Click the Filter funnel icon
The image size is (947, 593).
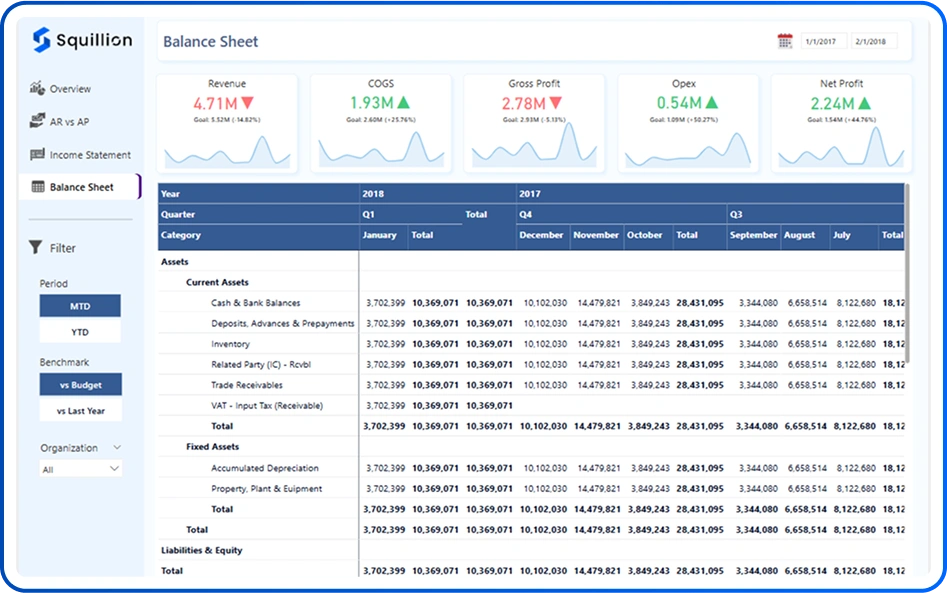pos(35,248)
